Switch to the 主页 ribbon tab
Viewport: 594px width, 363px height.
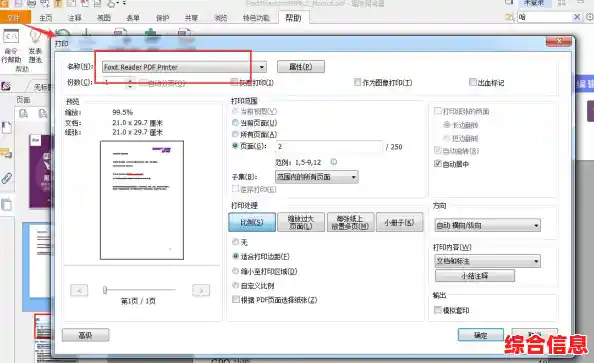pos(46,18)
